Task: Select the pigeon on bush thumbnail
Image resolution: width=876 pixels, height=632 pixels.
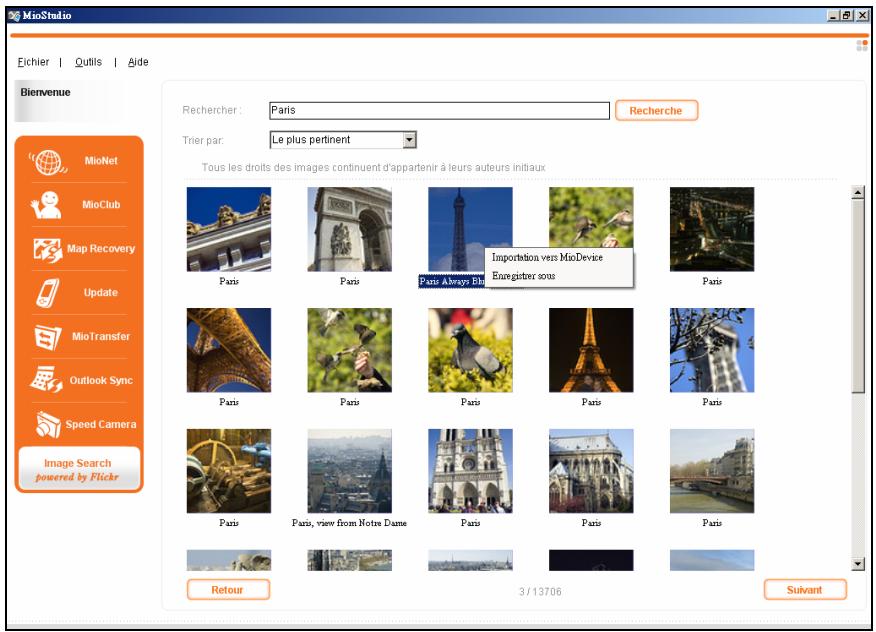Action: click(470, 350)
